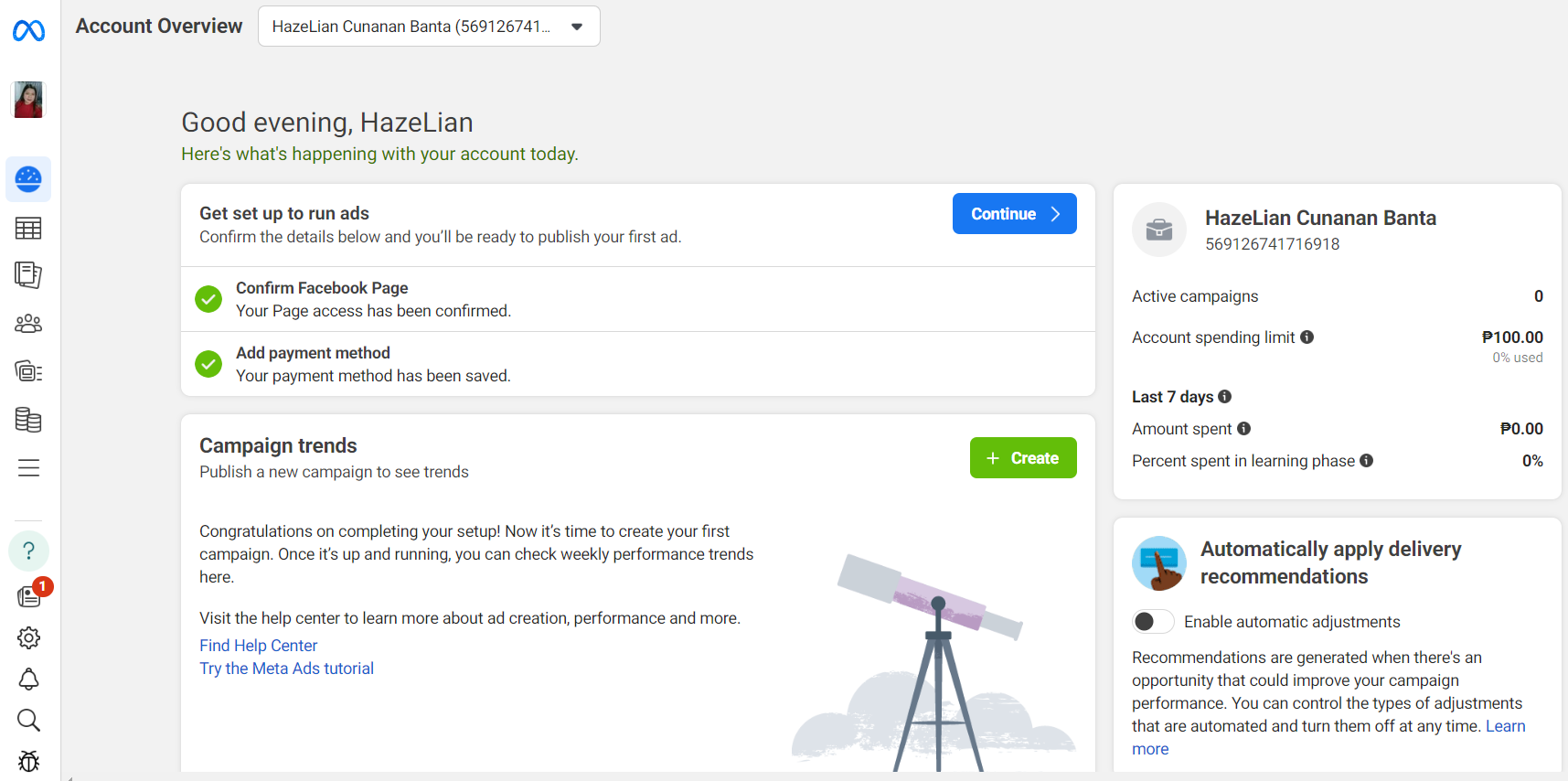Viewport: 1568px width, 781px height.
Task: Click the ₱0.00 amount spent value
Action: pyautogui.click(x=1521, y=429)
